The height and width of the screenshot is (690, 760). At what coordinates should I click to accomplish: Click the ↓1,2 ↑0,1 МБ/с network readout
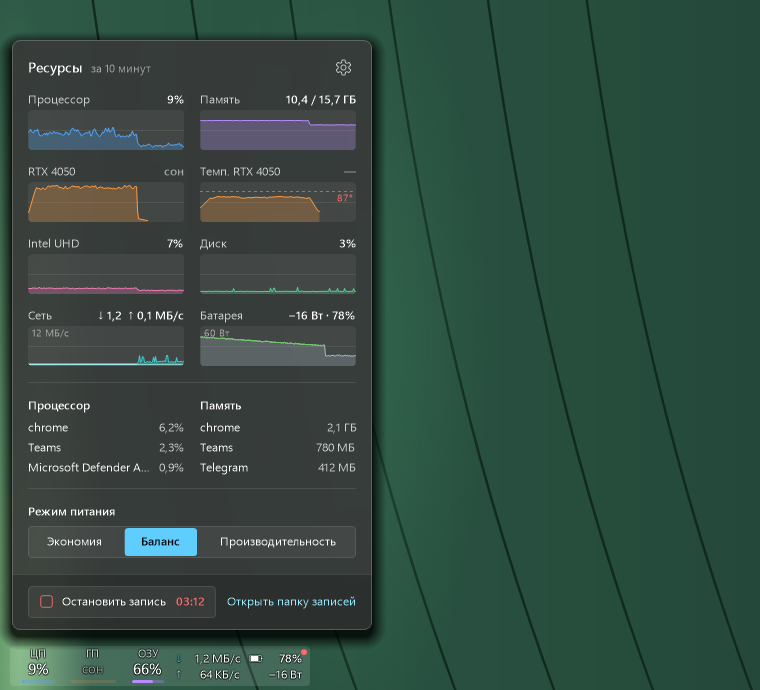pyautogui.click(x=141, y=316)
